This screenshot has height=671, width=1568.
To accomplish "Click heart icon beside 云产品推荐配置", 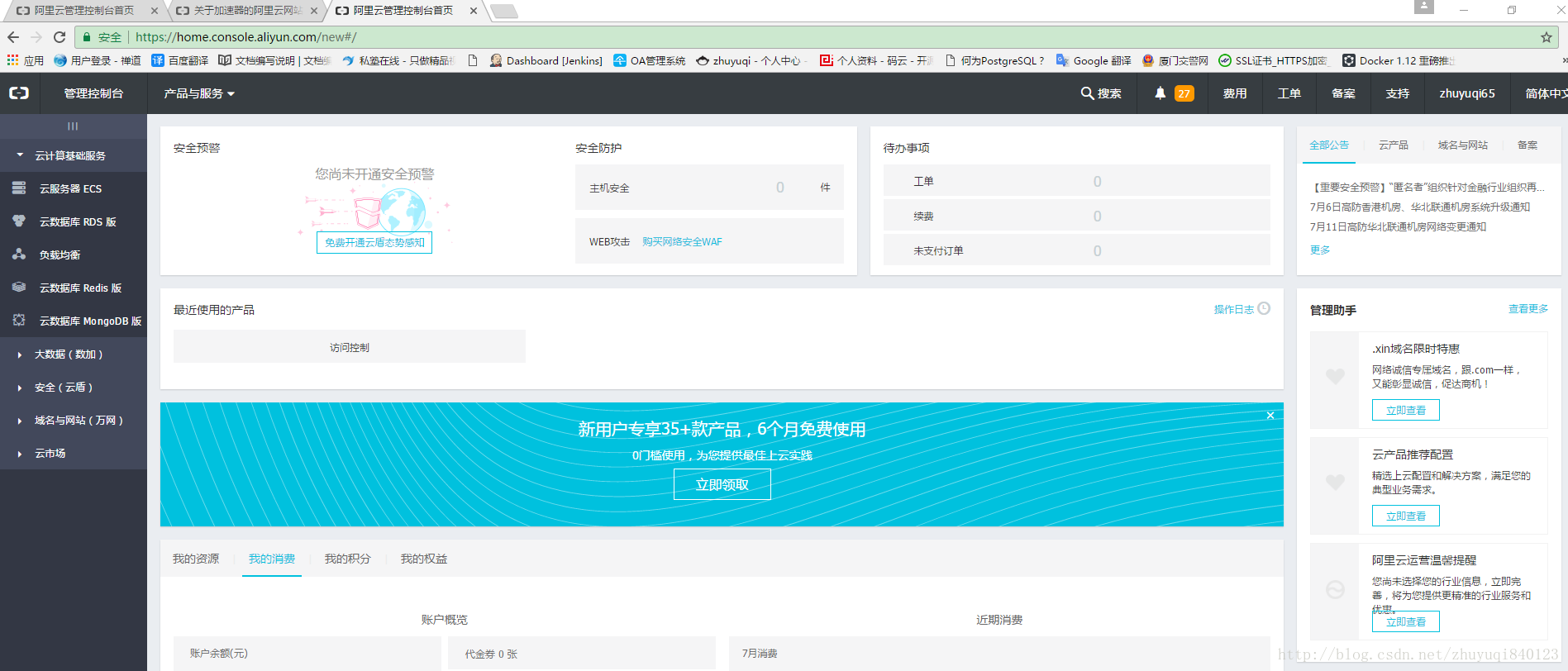I will coord(1335,483).
